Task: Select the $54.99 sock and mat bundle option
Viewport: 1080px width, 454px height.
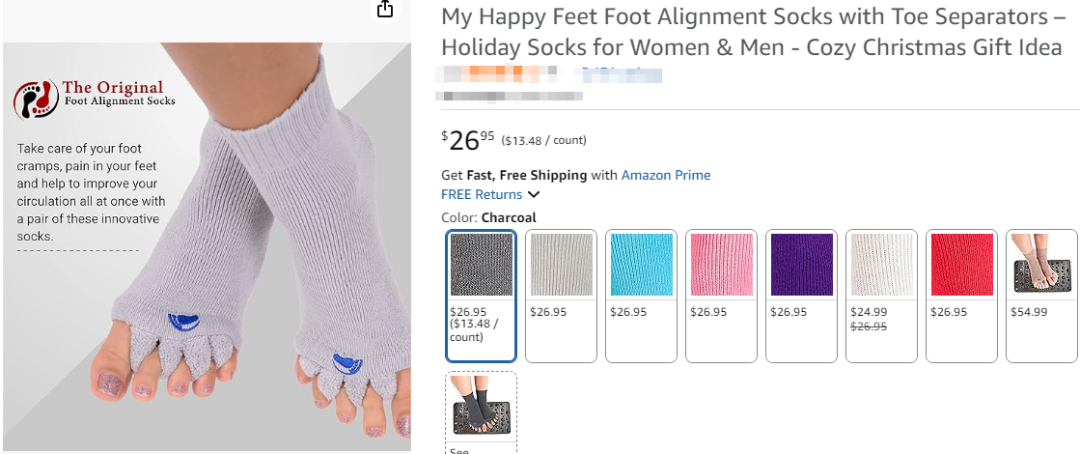Action: [1041, 295]
